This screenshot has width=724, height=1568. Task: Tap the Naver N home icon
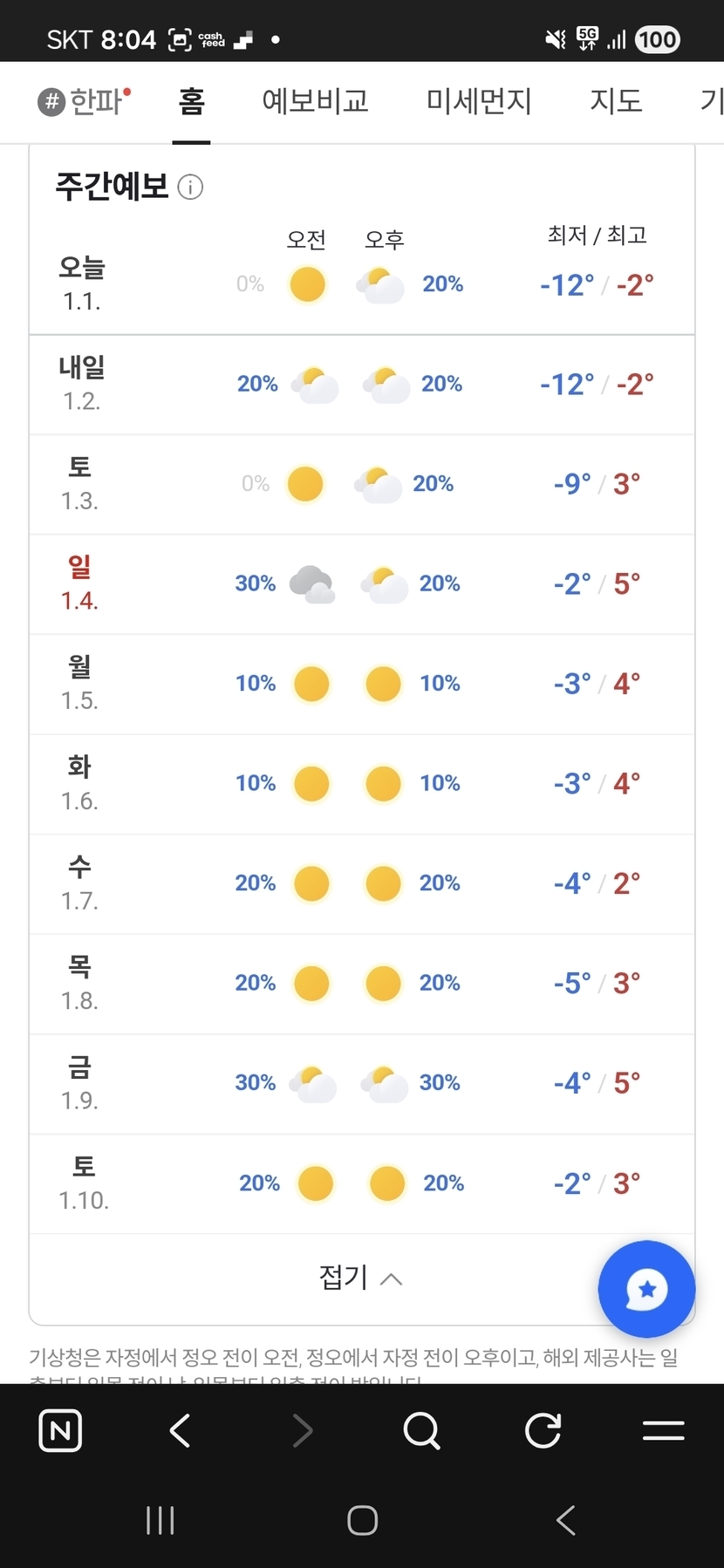coord(60,1431)
